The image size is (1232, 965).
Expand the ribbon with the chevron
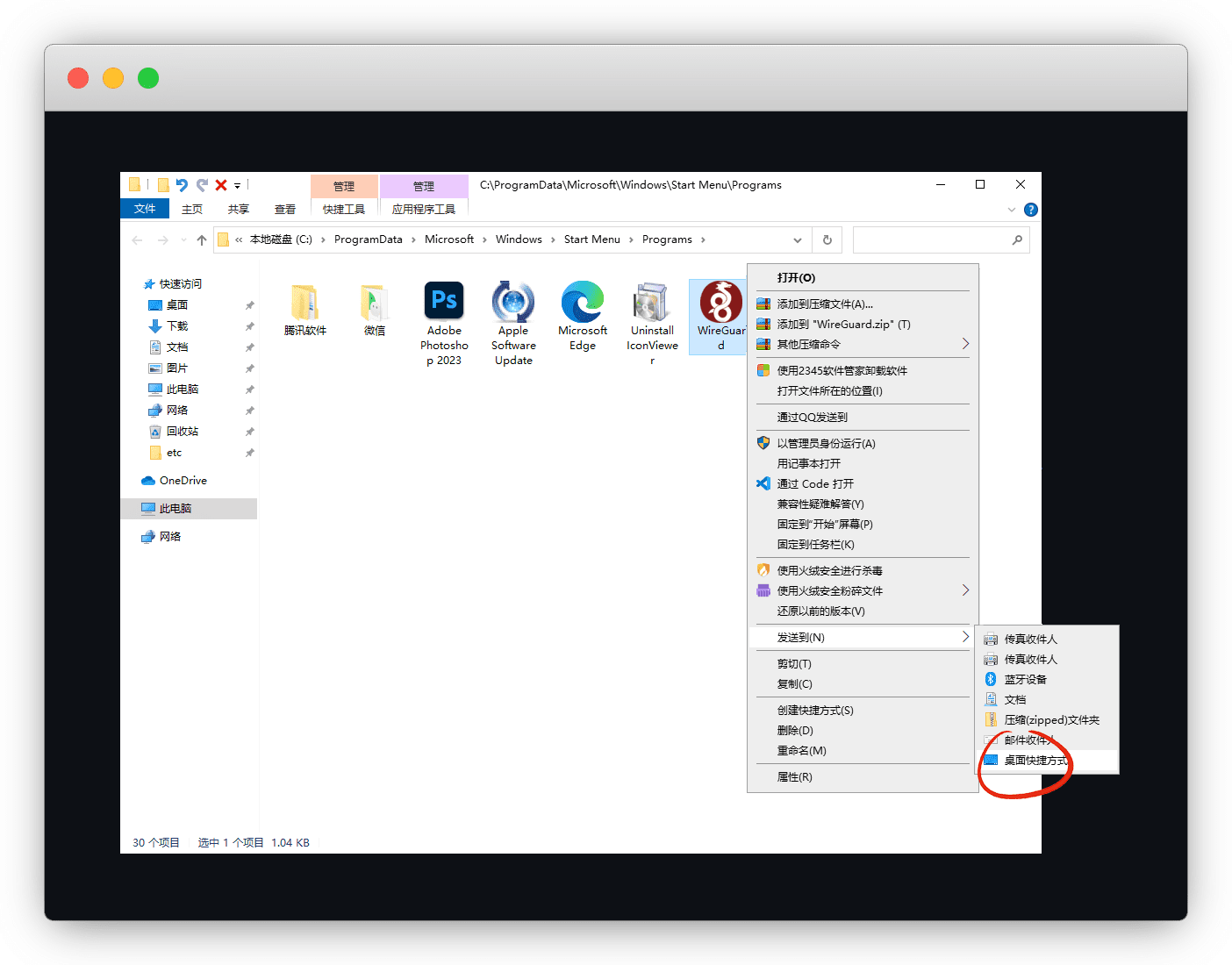pyautogui.click(x=1011, y=210)
